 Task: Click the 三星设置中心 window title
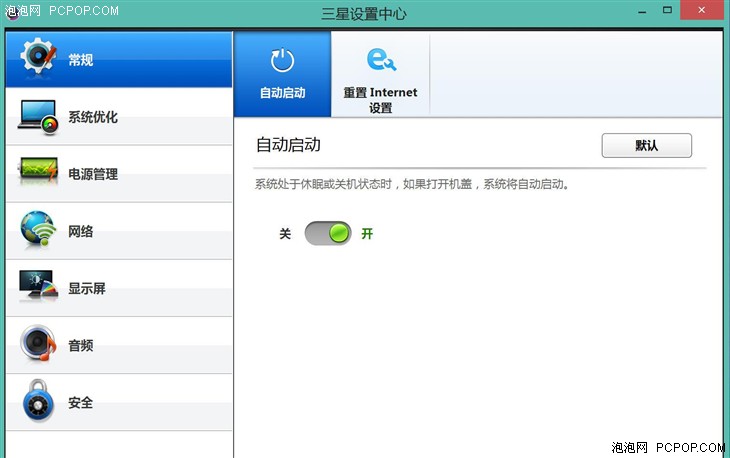(364, 14)
